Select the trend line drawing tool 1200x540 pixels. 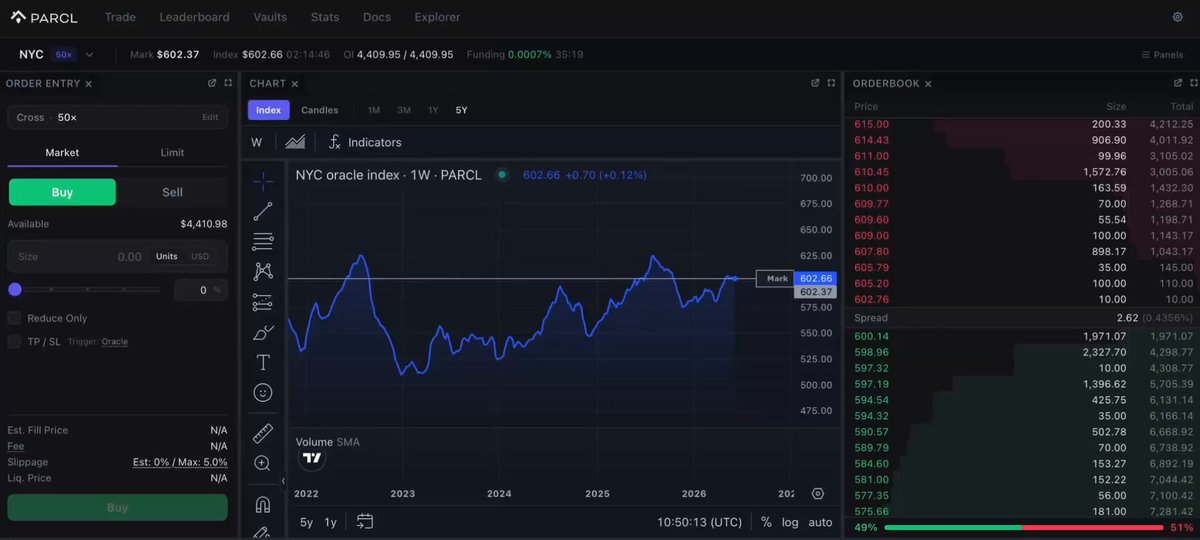click(x=263, y=212)
